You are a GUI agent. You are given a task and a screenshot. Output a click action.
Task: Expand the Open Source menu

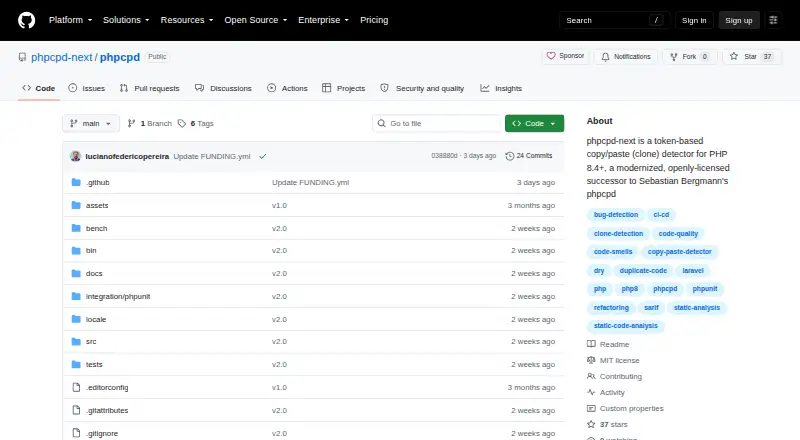pyautogui.click(x=256, y=20)
